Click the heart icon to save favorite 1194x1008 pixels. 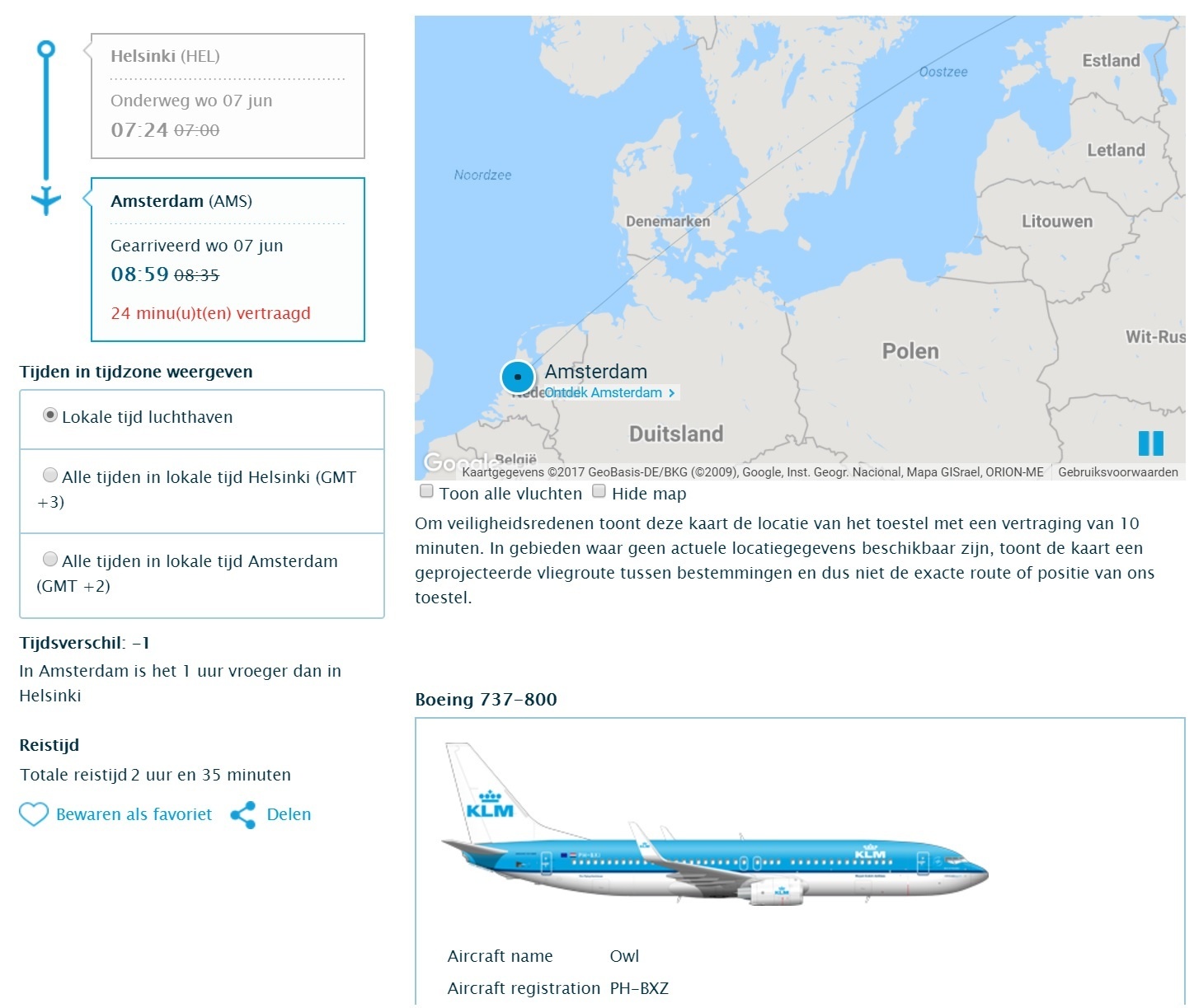(34, 814)
